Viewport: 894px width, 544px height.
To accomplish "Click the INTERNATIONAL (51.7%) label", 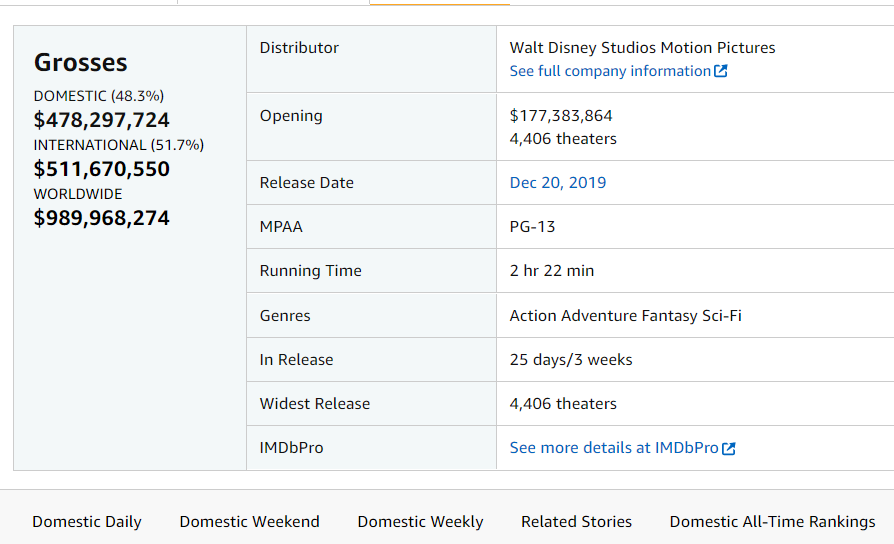I will tap(119, 145).
